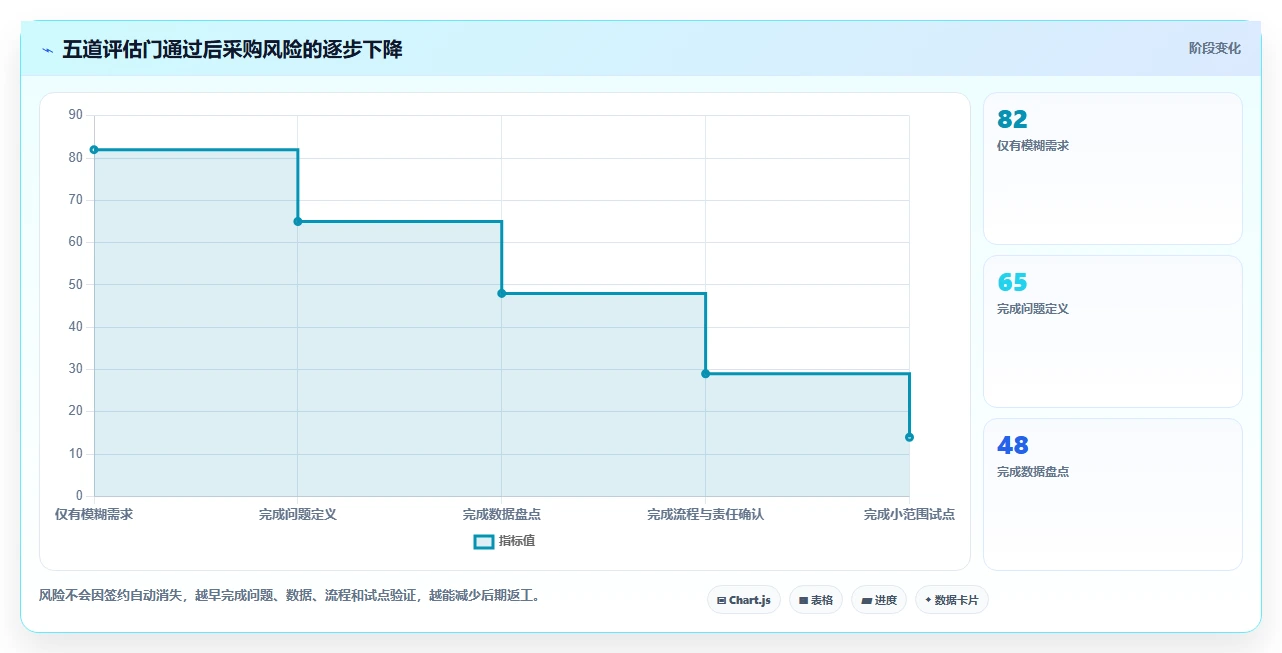Click x-axis label 完成流程与责任确认
The image size is (1282, 653).
coord(706,514)
